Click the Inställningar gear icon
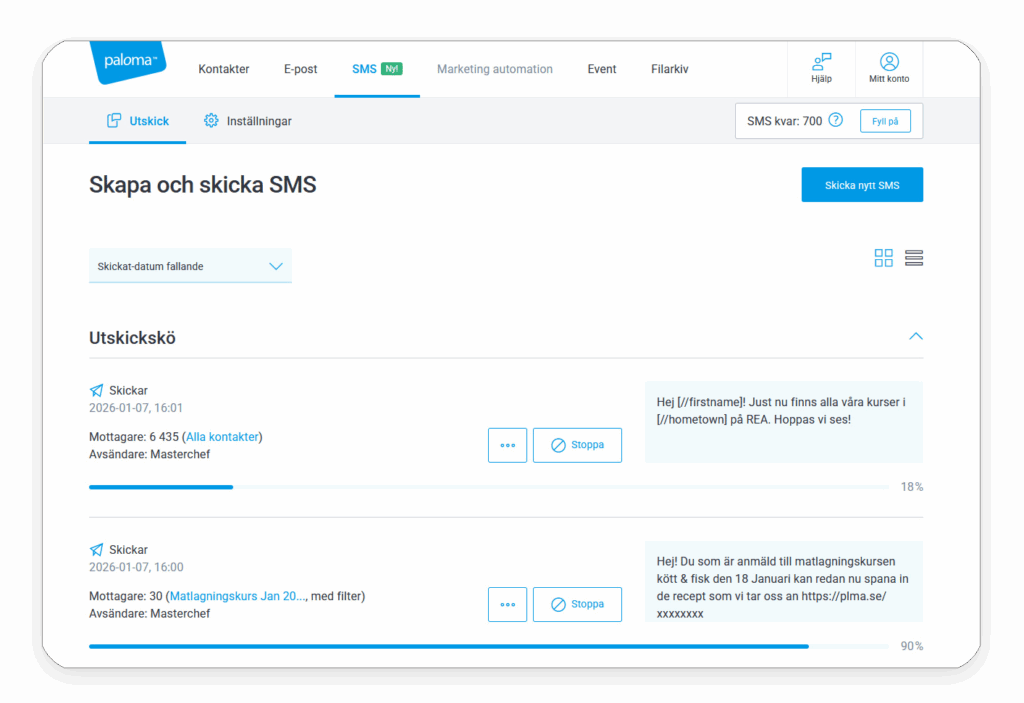 pyautogui.click(x=211, y=121)
